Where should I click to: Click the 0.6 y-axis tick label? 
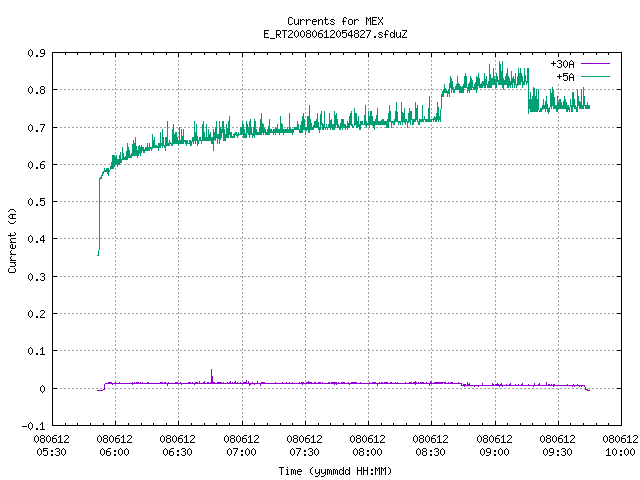click(x=36, y=165)
